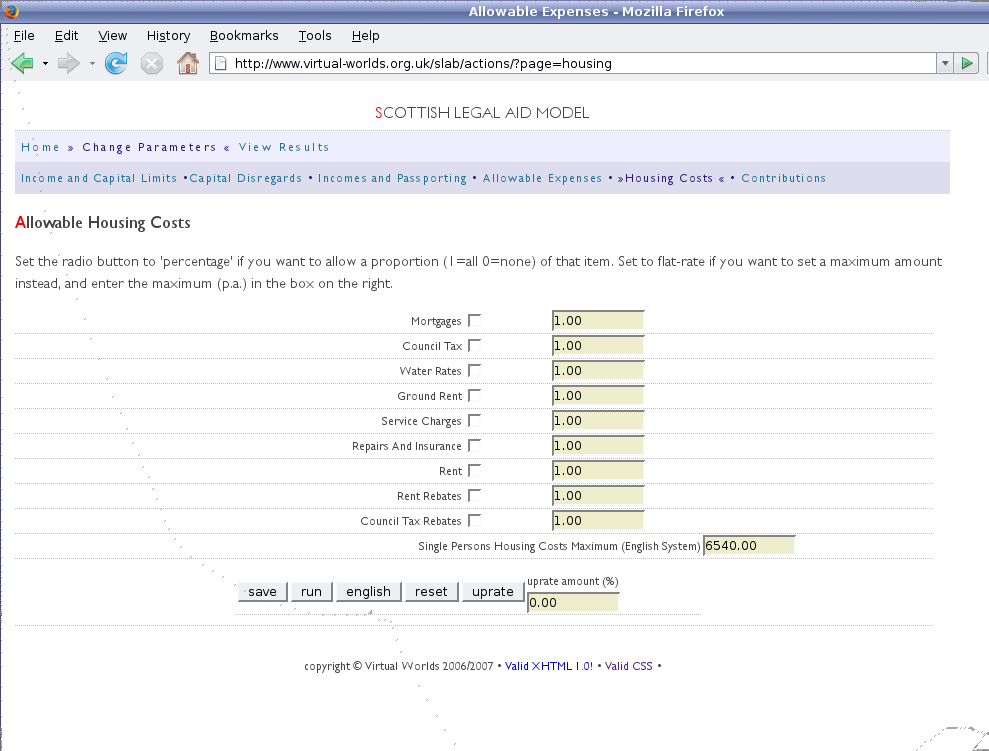
Task: Open the Contributions link
Action: 783,178
